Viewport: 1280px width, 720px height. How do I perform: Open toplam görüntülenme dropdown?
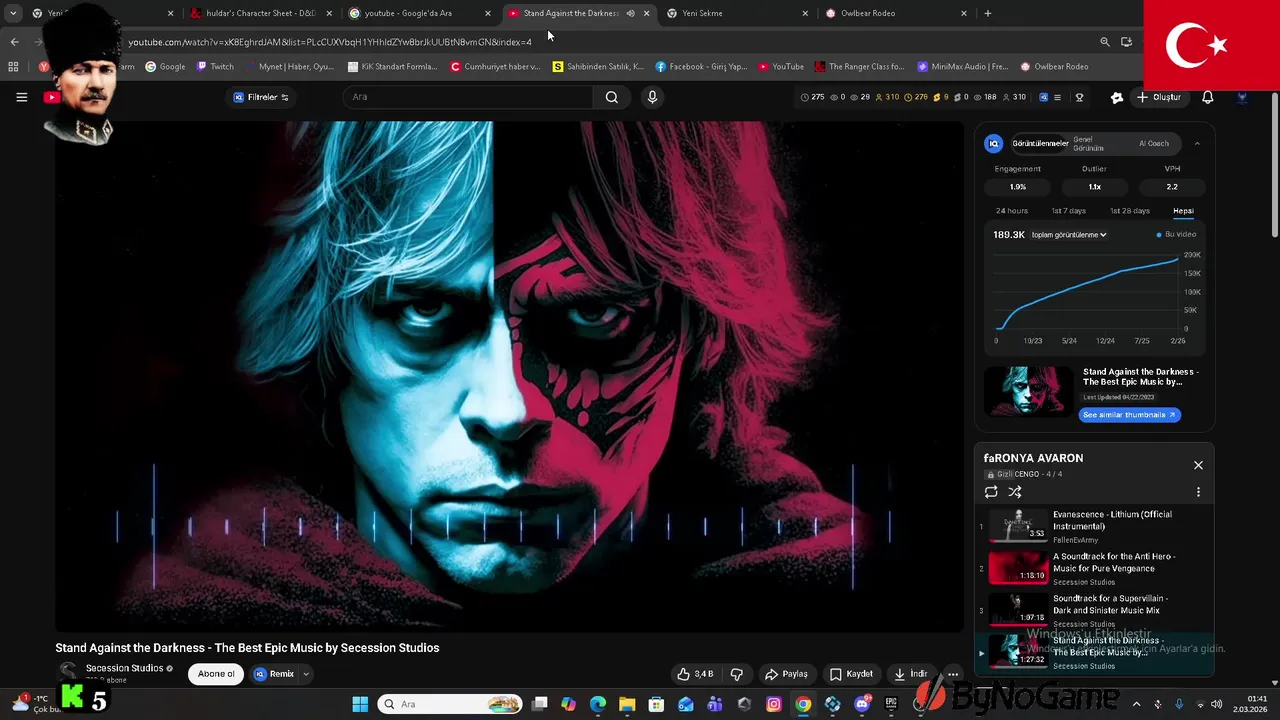click(1069, 235)
